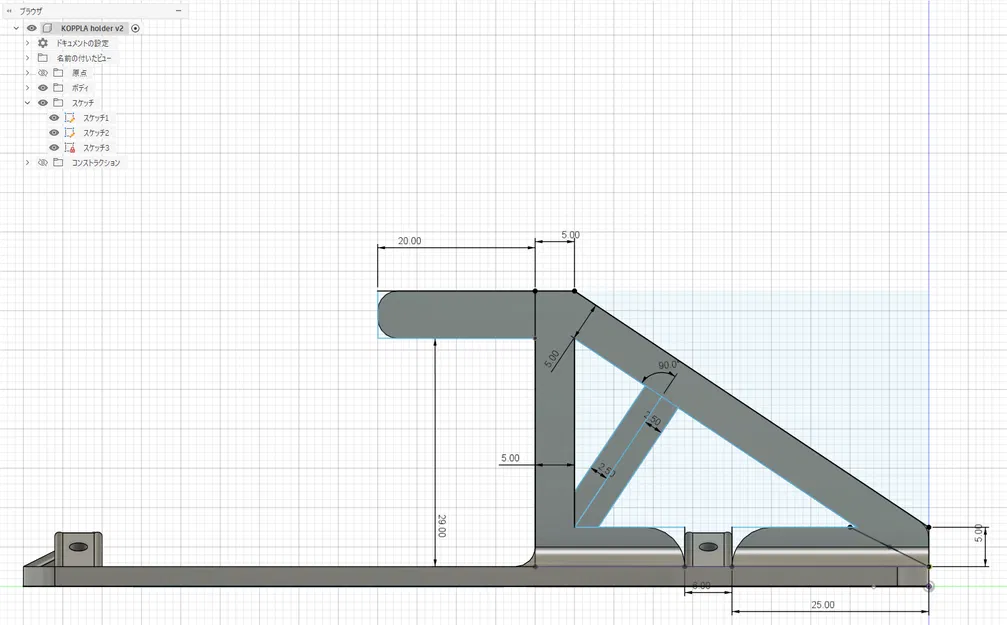Click the folder icon beside 名前の付いたビュー
Screen dimensions: 1007x625
tap(43, 58)
